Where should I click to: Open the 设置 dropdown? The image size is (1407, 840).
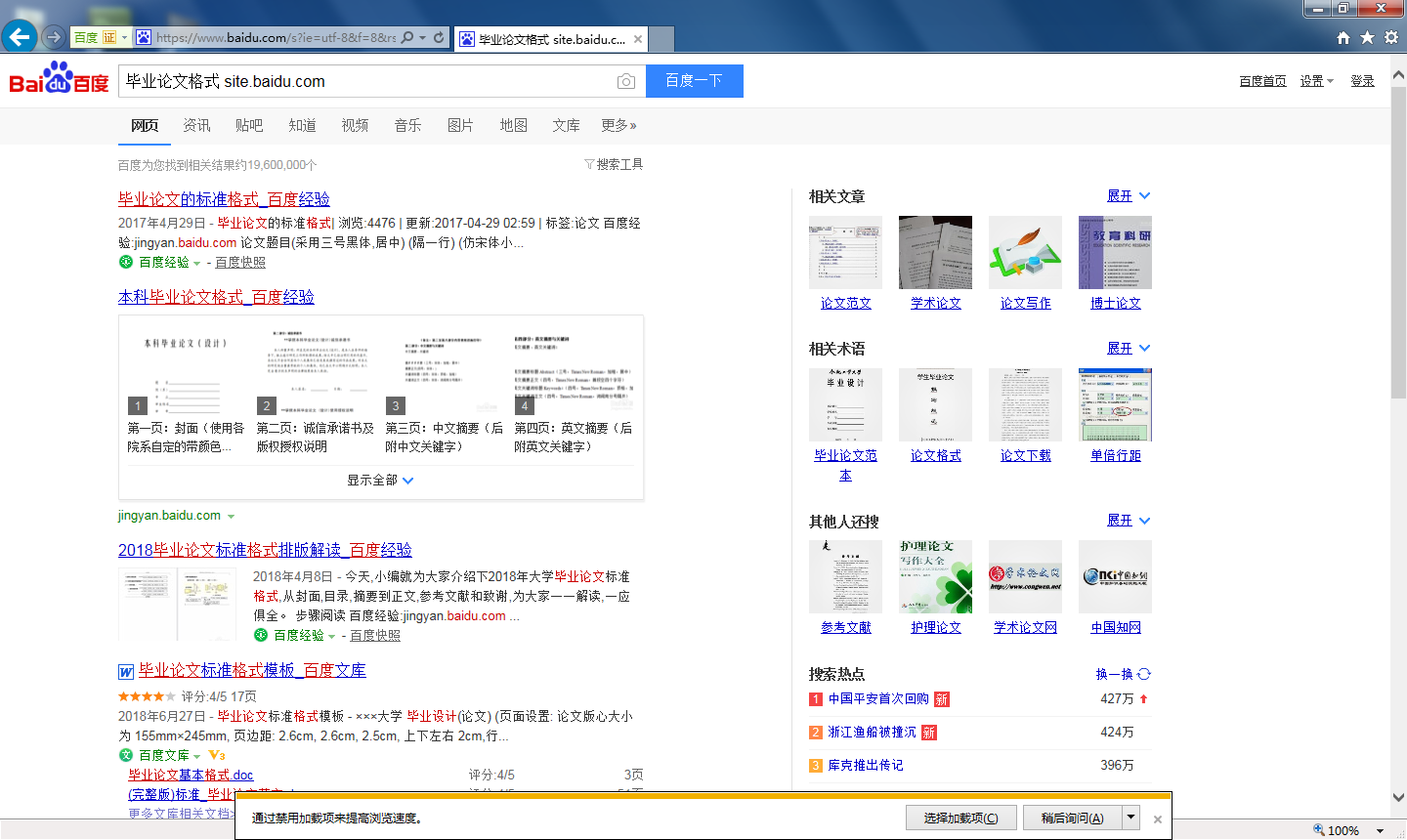pos(1316,81)
